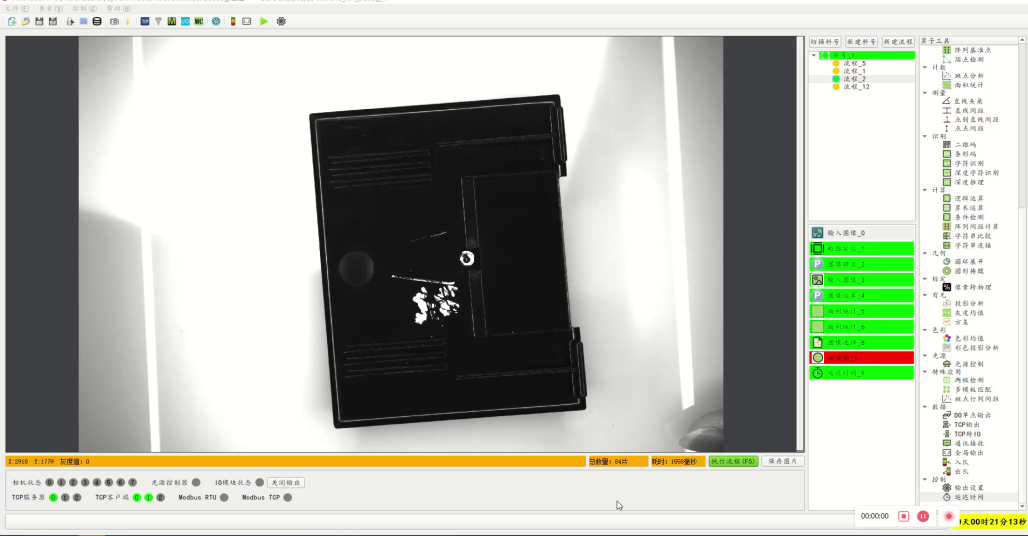Click the camera icon in the toolbar
The image size is (1028, 536).
pos(114,21)
